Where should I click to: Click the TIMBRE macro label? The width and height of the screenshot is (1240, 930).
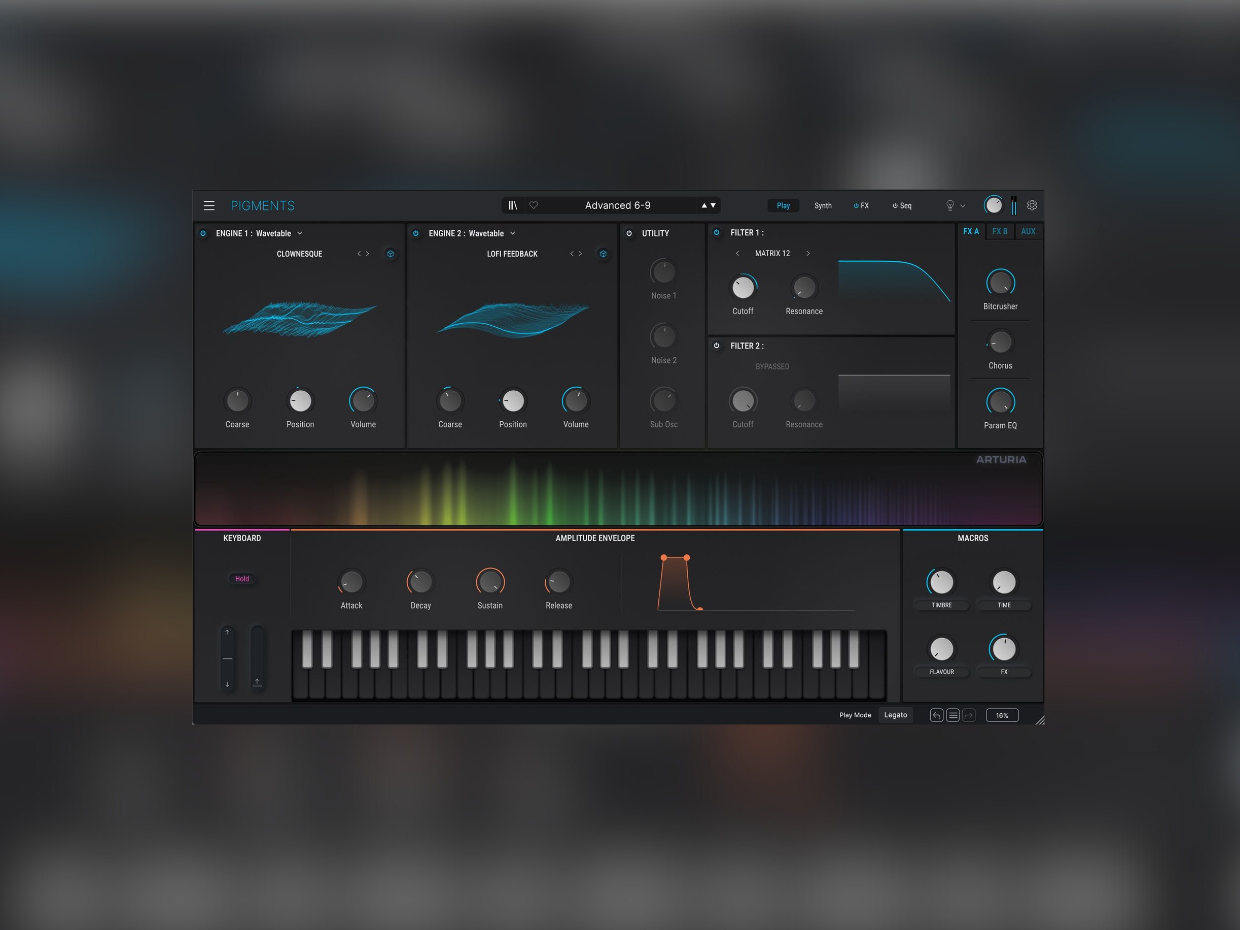click(x=941, y=605)
